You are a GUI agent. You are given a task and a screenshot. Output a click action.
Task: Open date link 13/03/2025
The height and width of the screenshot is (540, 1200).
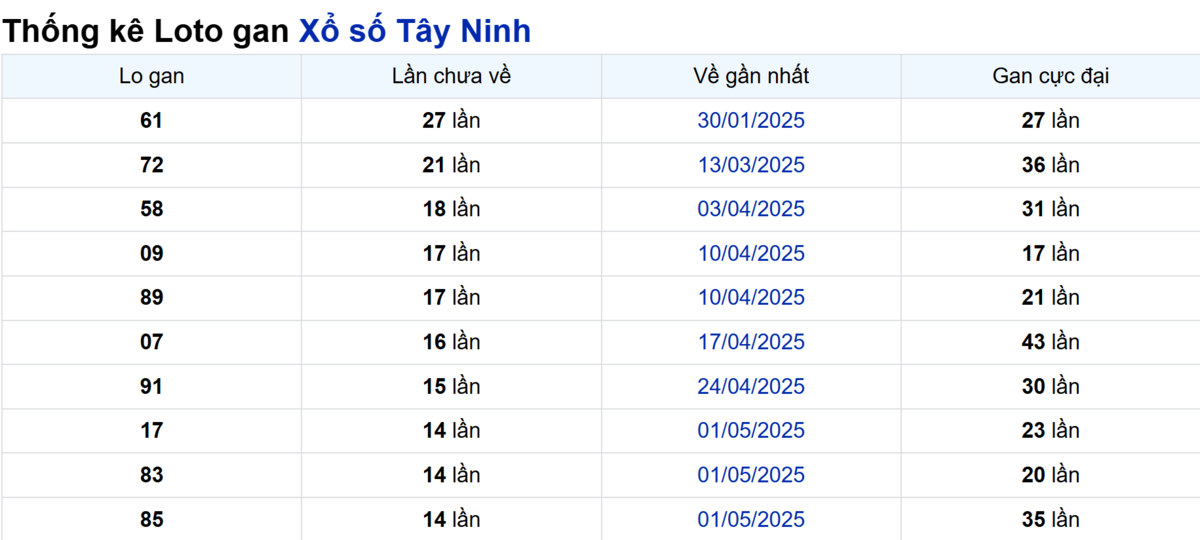pyautogui.click(x=751, y=165)
